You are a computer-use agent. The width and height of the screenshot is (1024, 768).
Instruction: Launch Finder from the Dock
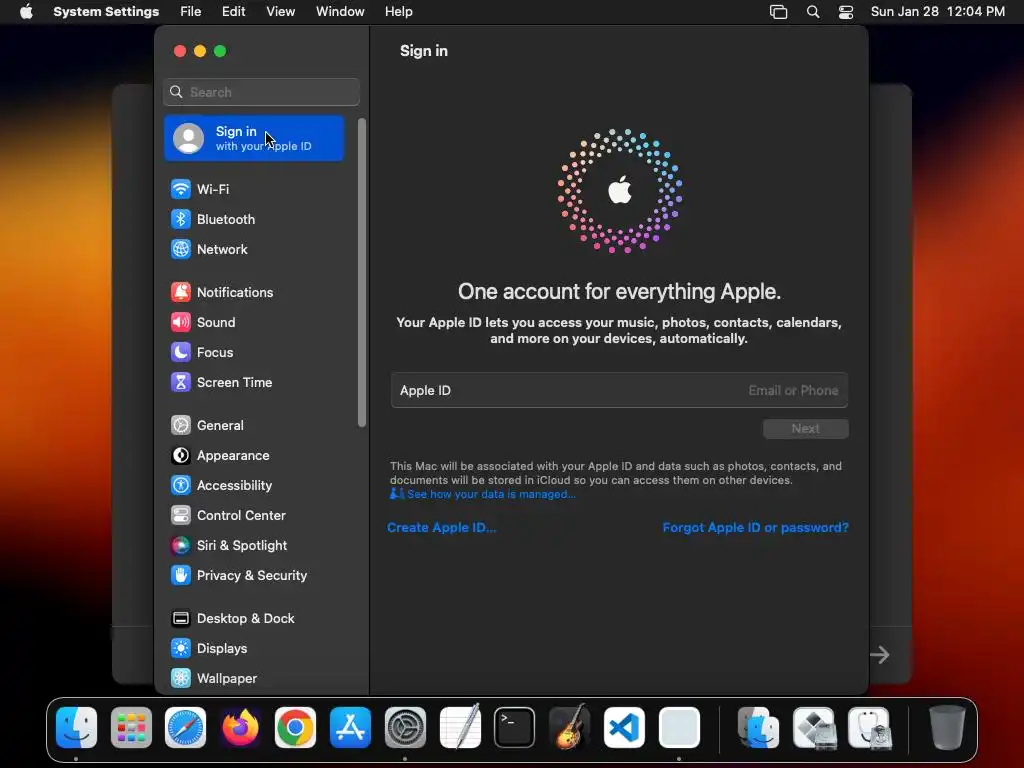click(76, 728)
